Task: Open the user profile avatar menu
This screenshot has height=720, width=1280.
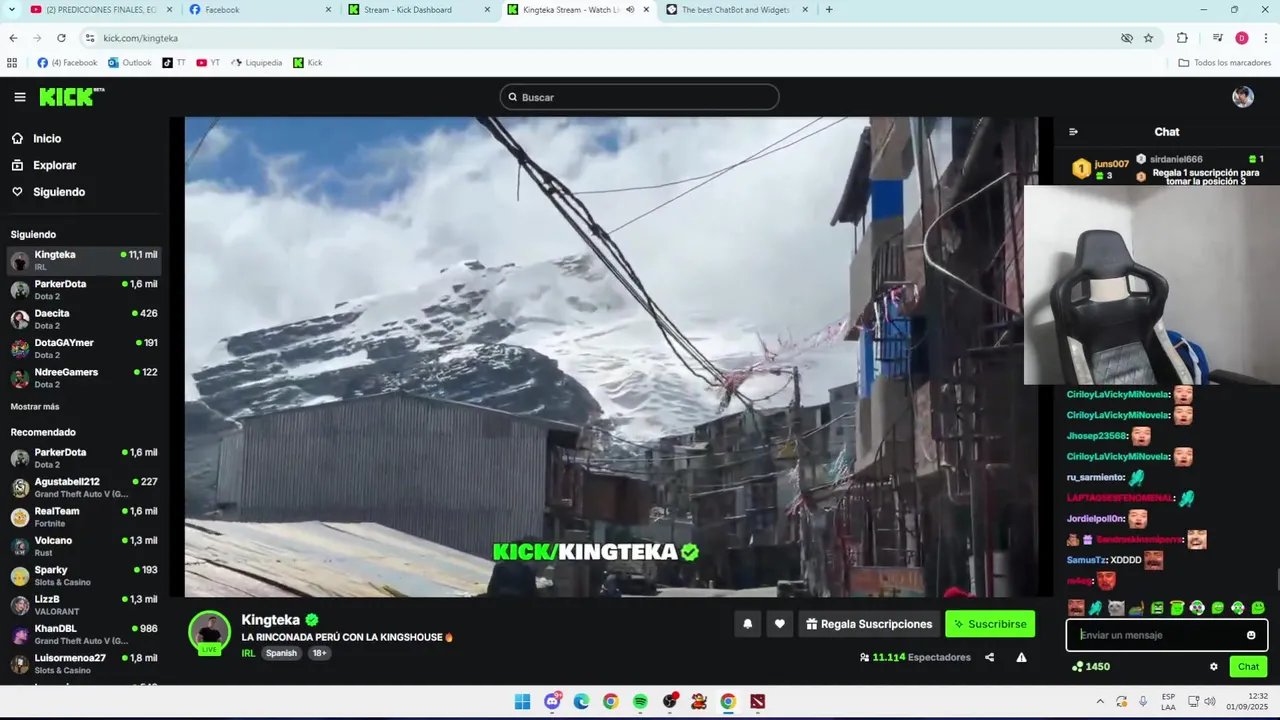Action: 1243,97
